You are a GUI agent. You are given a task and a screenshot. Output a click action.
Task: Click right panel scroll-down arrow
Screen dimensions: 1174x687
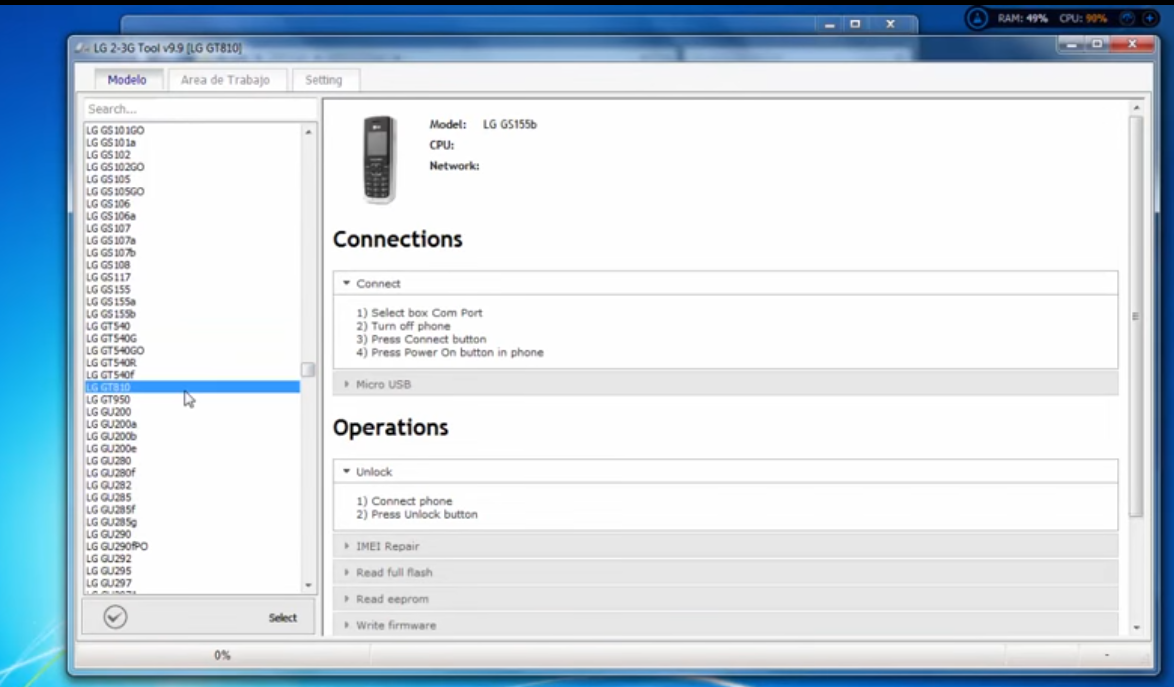click(1137, 627)
